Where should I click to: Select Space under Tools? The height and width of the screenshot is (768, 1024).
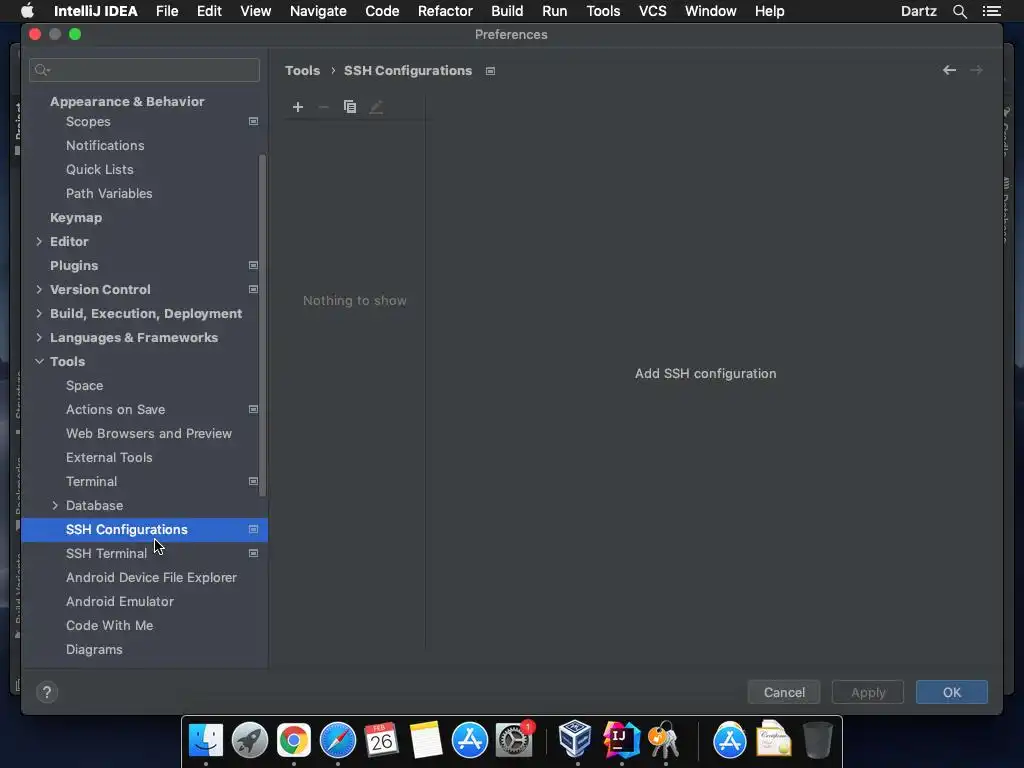click(84, 385)
